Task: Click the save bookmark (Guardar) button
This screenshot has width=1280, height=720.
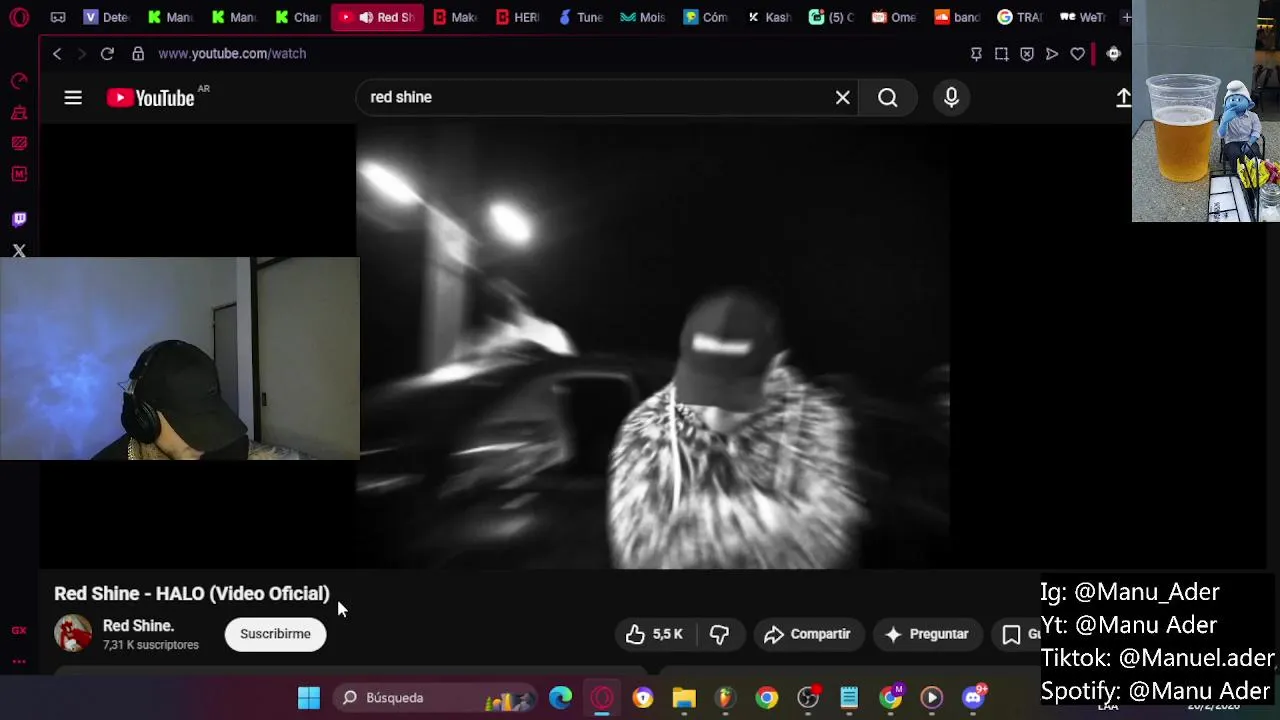Action: [x=1016, y=634]
